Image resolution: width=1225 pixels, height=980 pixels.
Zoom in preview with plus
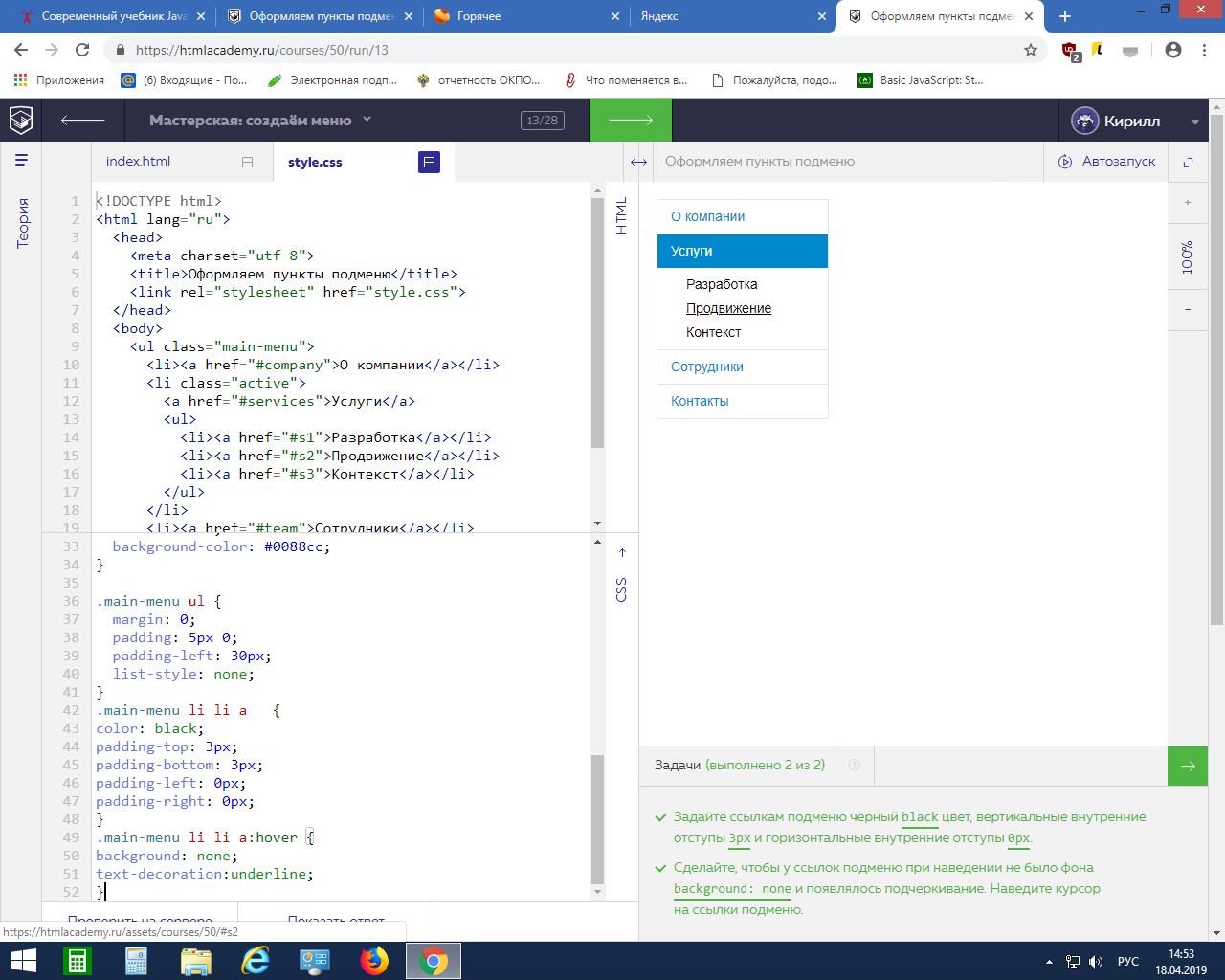1188,203
